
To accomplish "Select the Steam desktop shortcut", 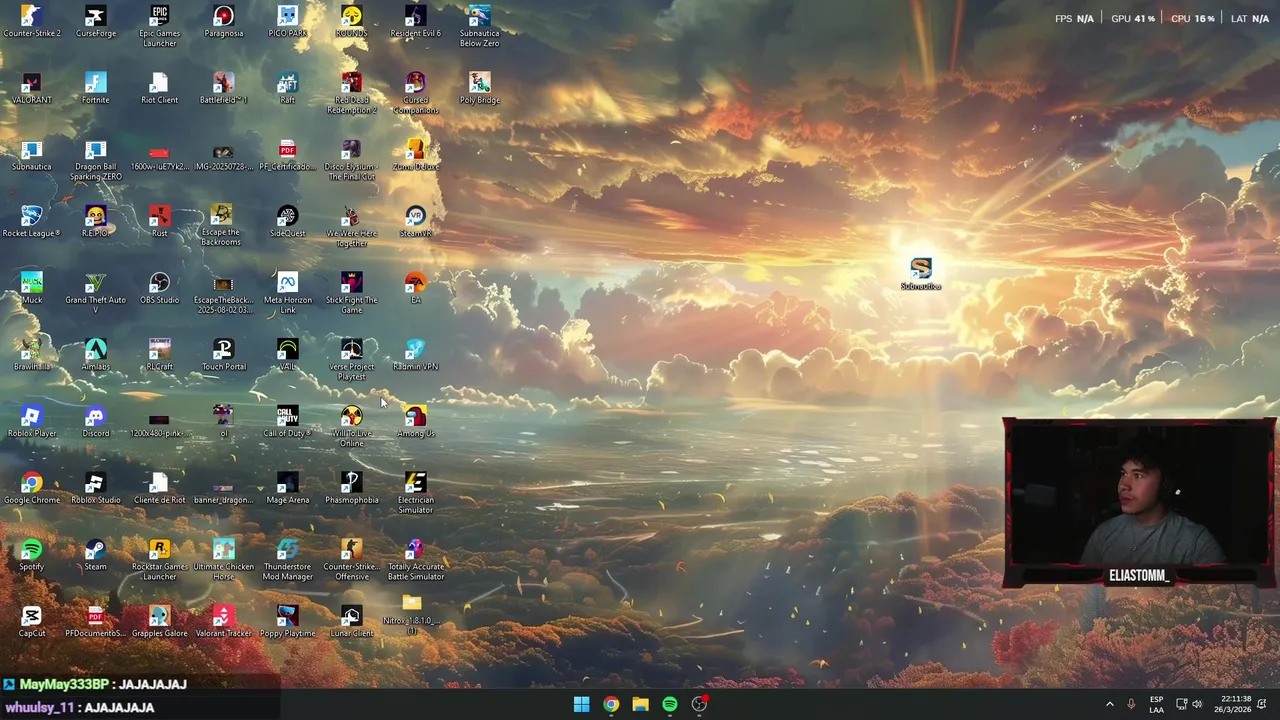I will tap(95, 555).
